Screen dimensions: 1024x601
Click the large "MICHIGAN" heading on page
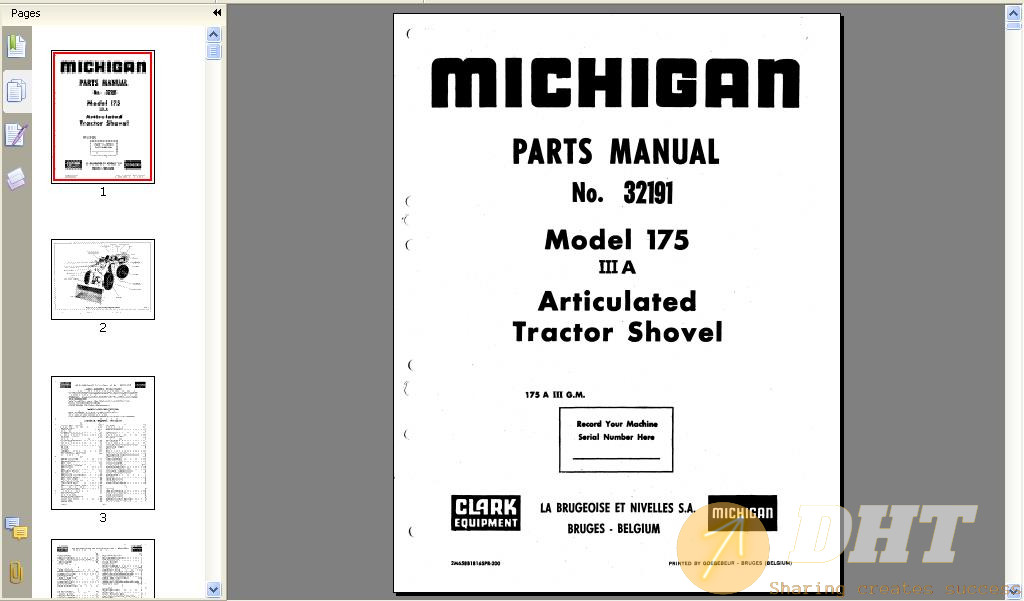[615, 82]
